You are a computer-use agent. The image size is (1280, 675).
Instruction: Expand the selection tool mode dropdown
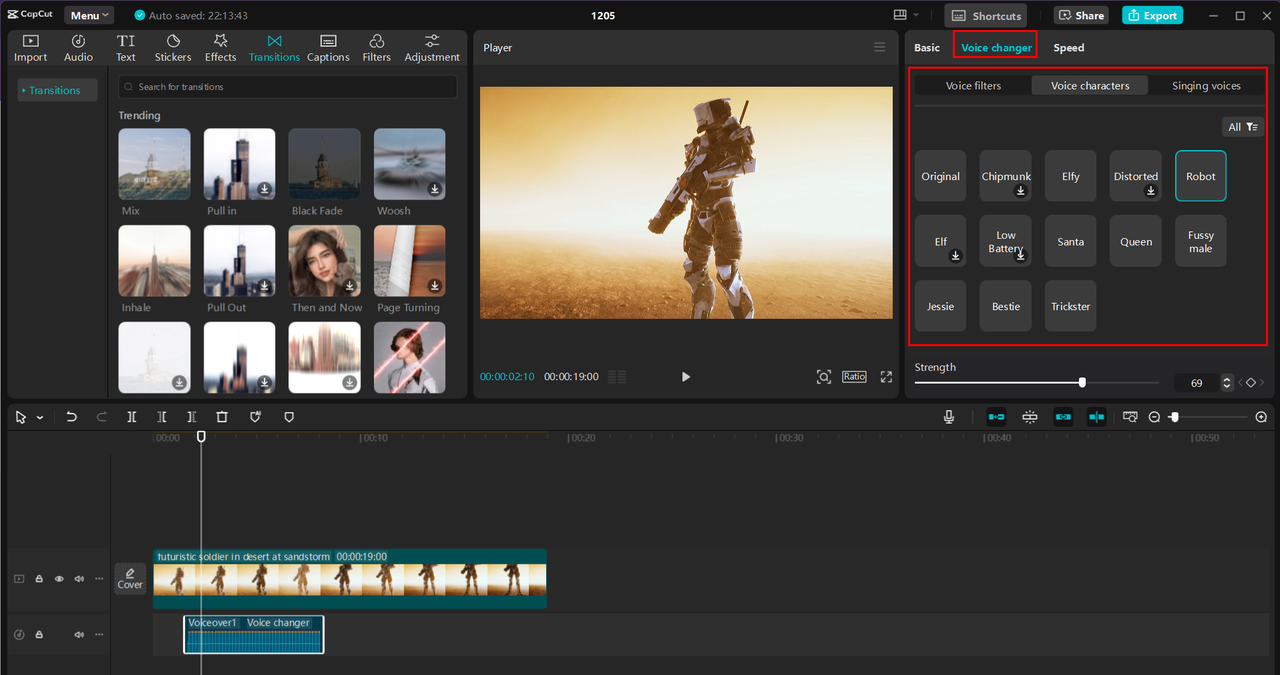click(x=40, y=418)
